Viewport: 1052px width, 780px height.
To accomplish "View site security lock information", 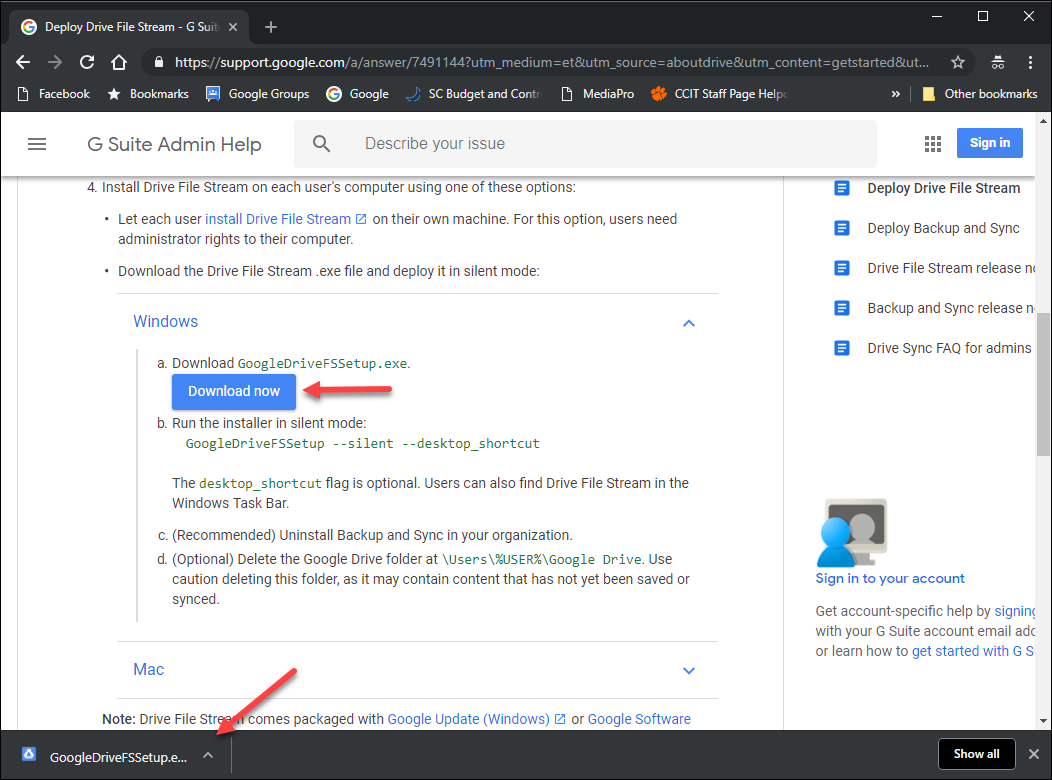I will (x=159, y=62).
